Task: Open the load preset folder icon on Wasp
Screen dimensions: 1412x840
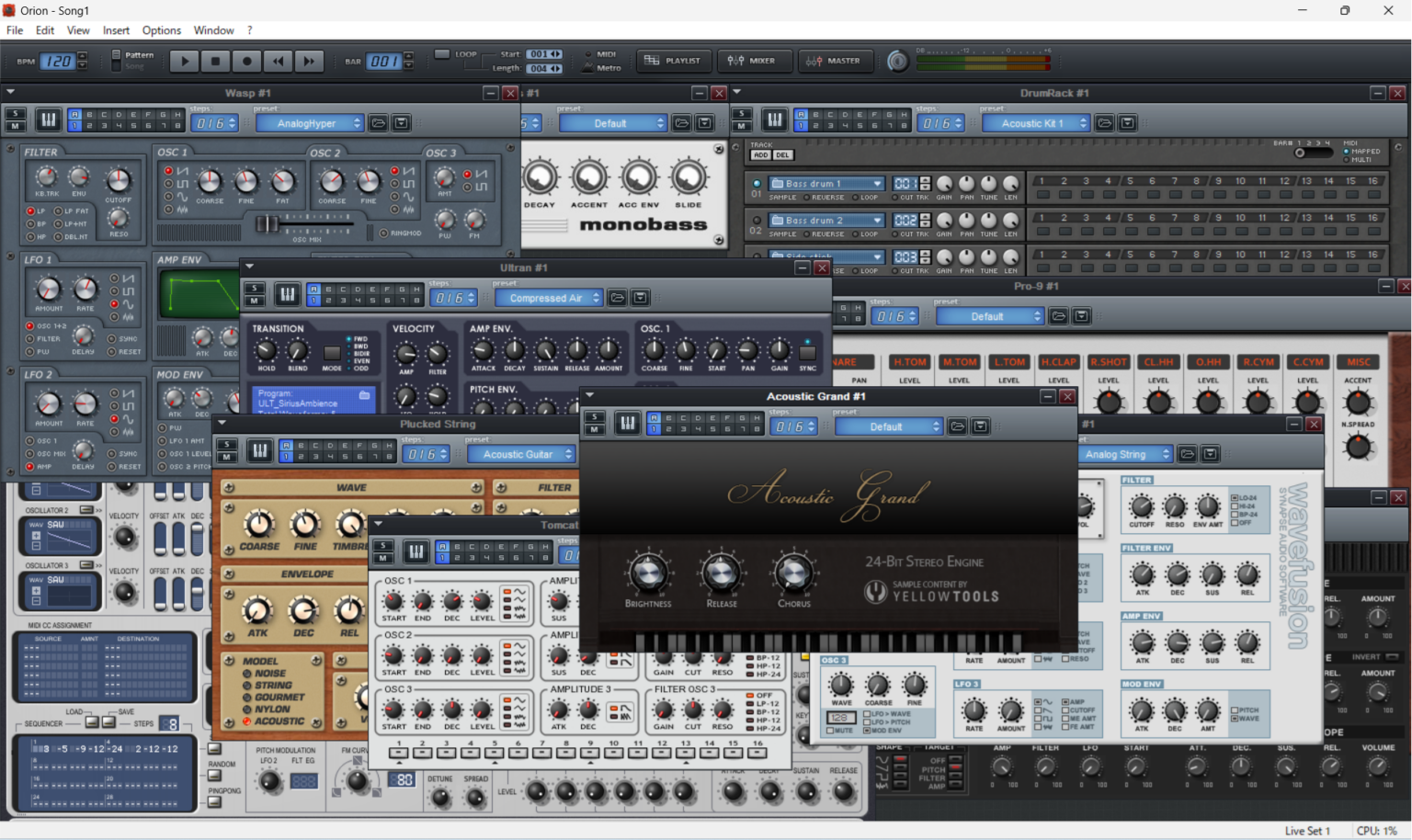Action: [378, 123]
